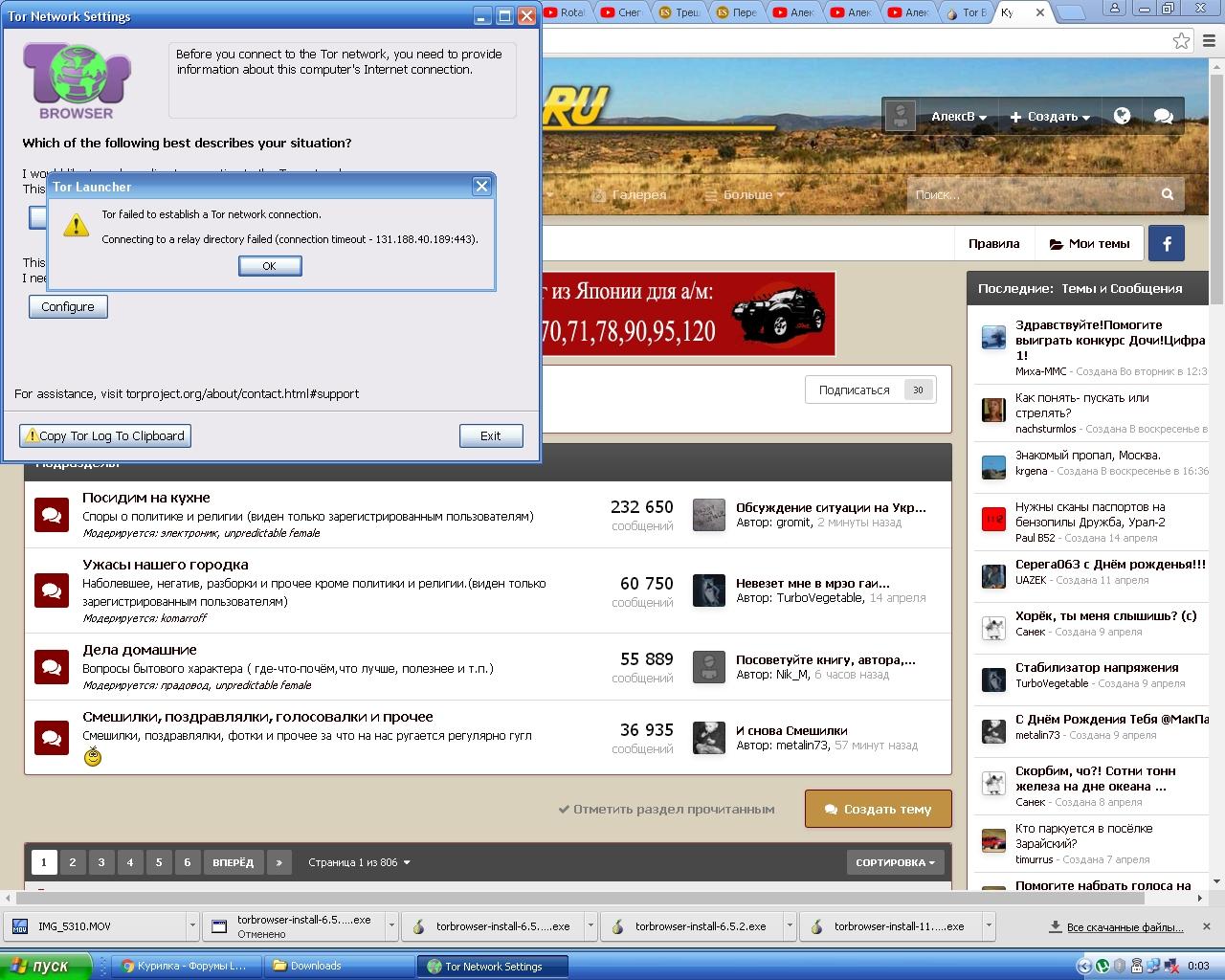1225x980 pixels.
Task: Close the Tor Launcher error dialog
Action: coord(482,187)
